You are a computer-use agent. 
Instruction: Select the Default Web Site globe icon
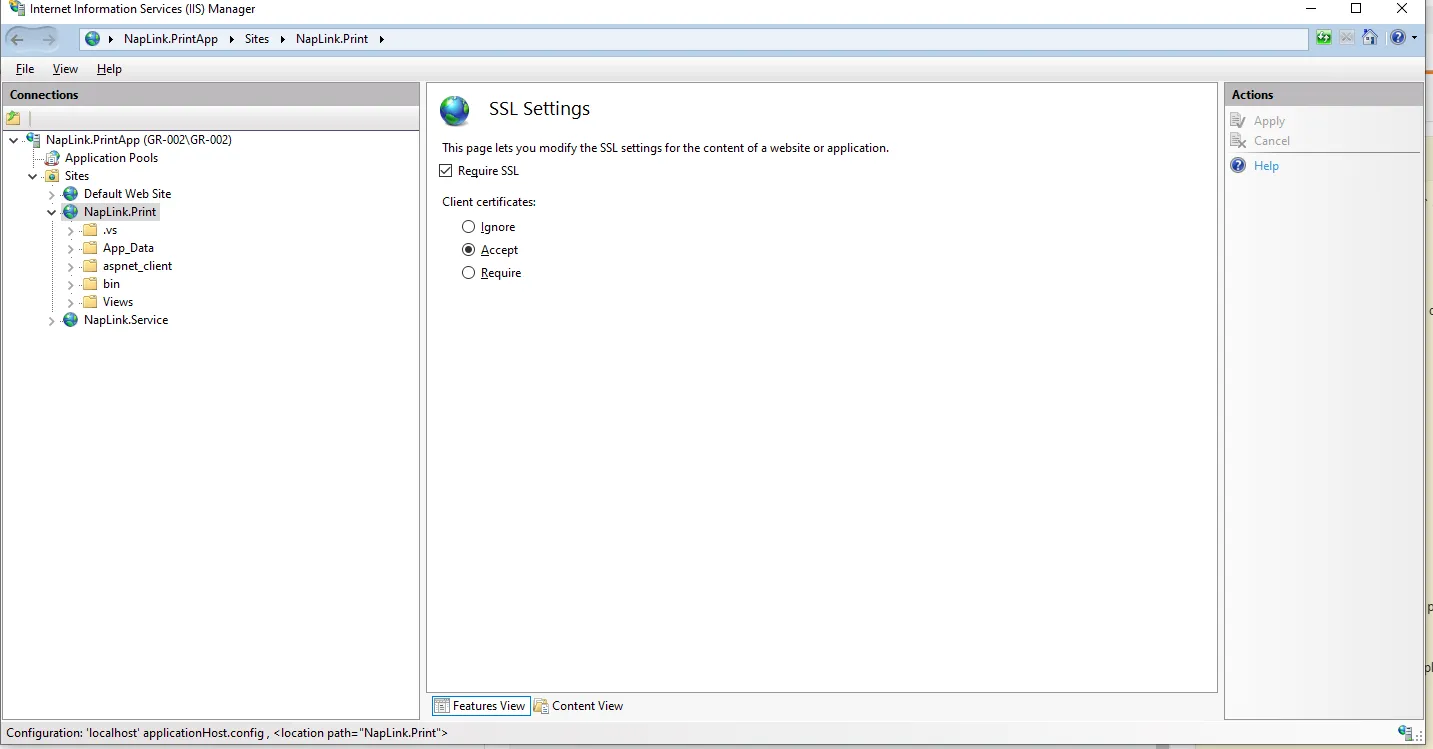point(70,194)
